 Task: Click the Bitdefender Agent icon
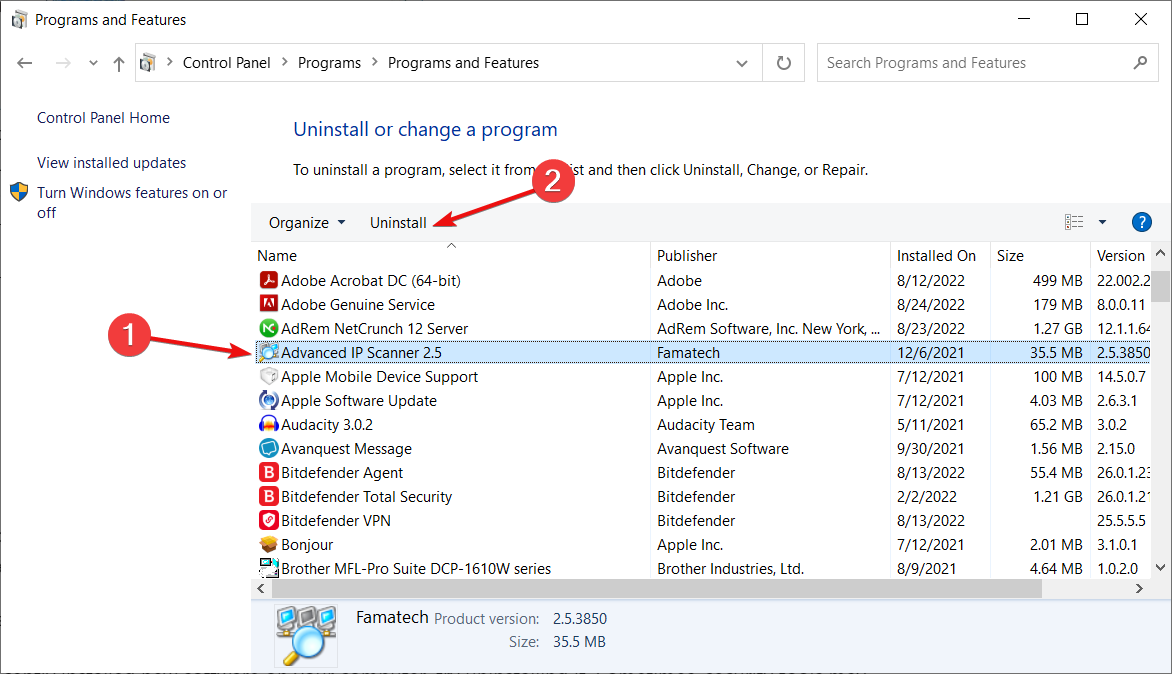pos(268,472)
